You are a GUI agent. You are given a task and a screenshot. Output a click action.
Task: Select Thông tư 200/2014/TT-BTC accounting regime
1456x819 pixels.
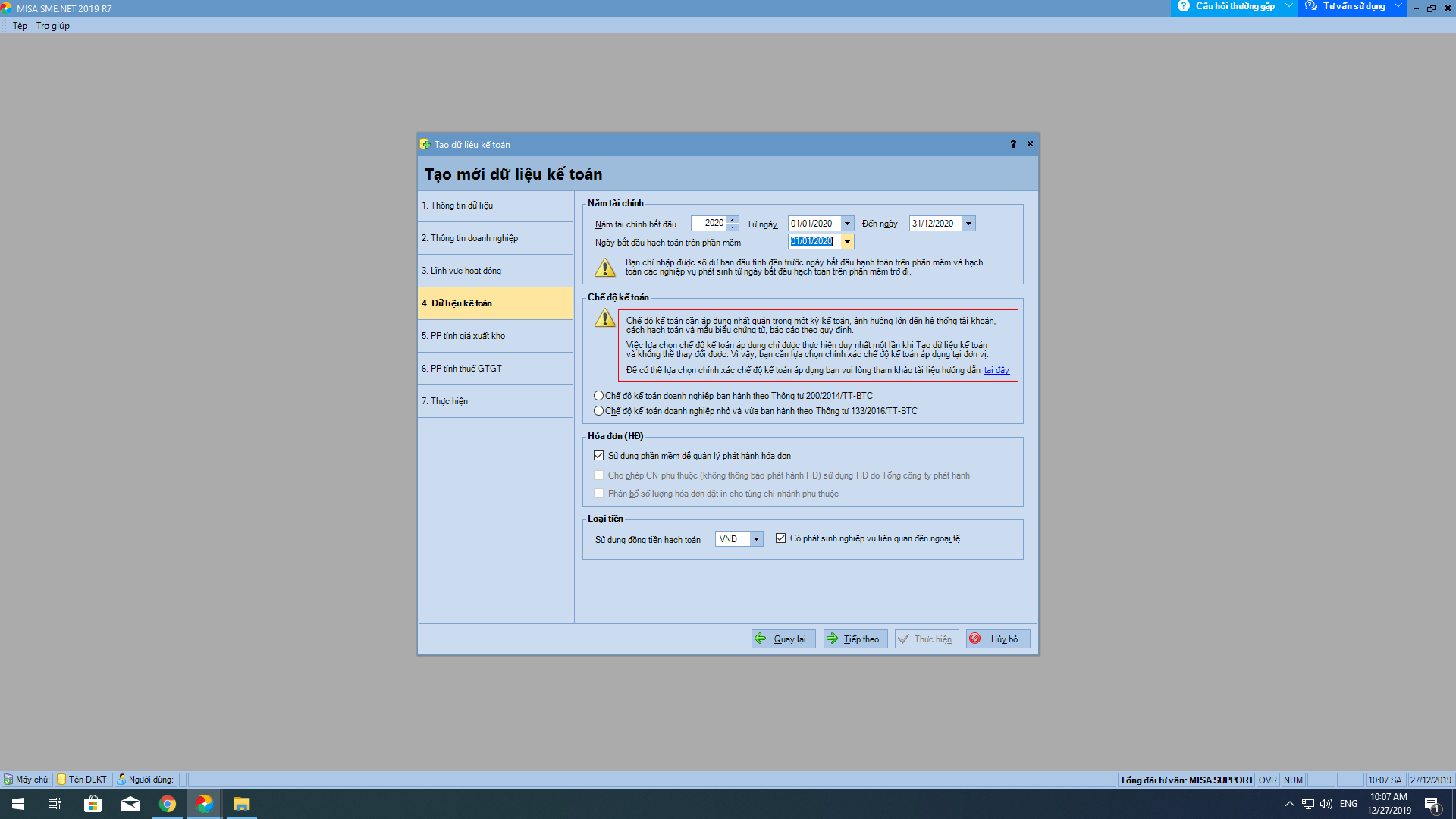[599, 396]
